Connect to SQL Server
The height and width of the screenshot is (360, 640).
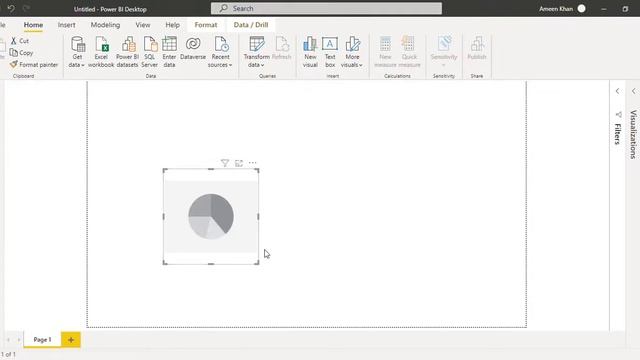[149, 52]
